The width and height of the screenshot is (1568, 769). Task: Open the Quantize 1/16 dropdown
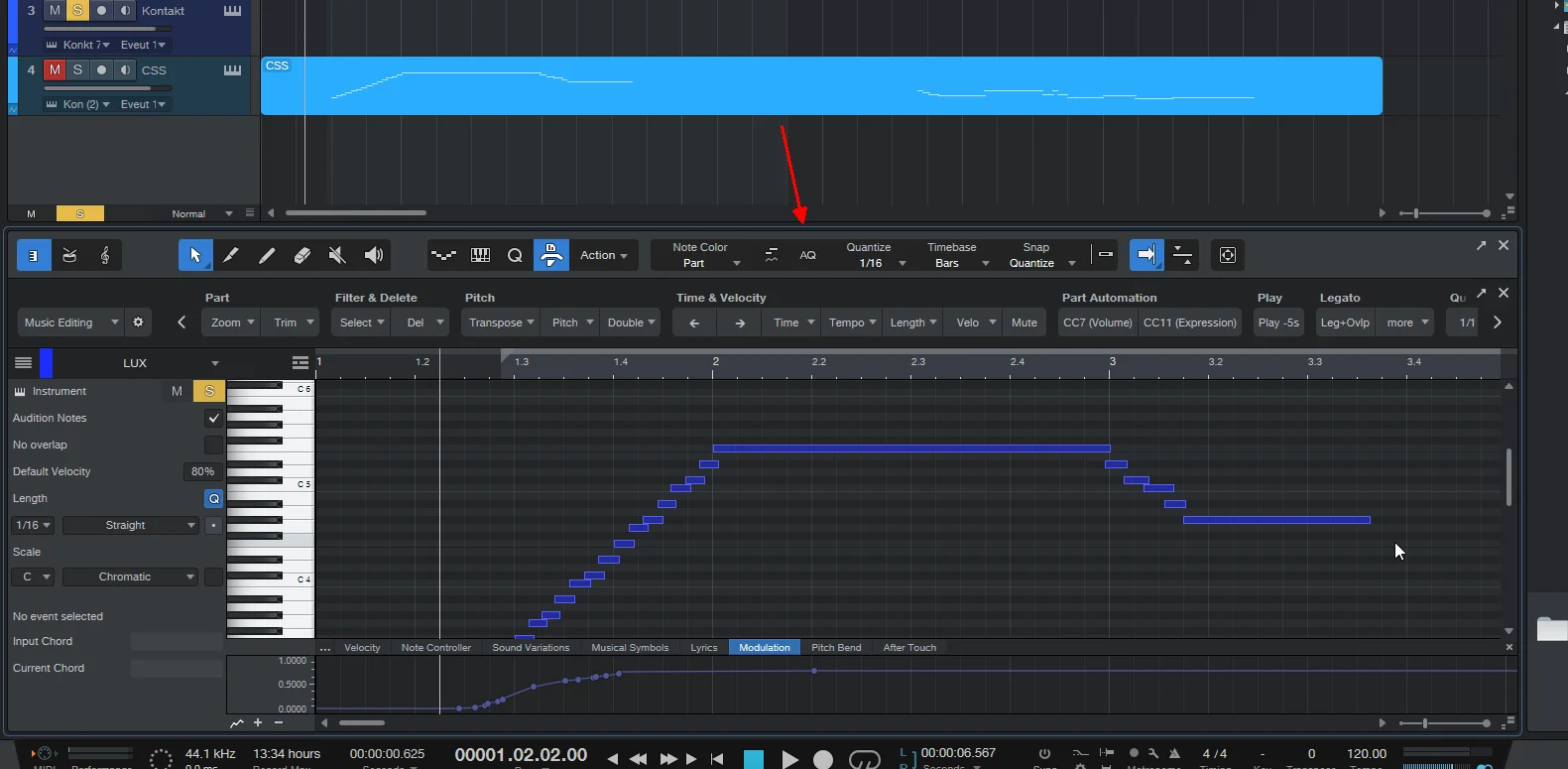coord(877,263)
